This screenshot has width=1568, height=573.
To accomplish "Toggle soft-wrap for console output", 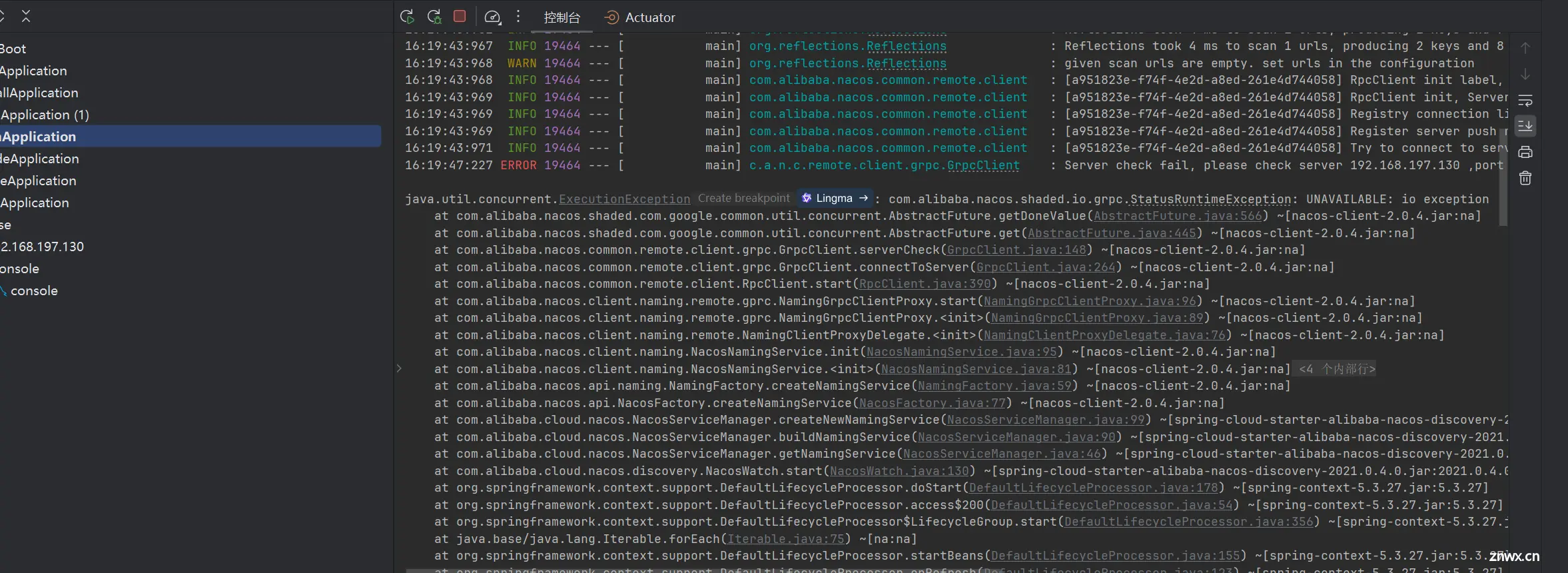I will pos(1525,100).
